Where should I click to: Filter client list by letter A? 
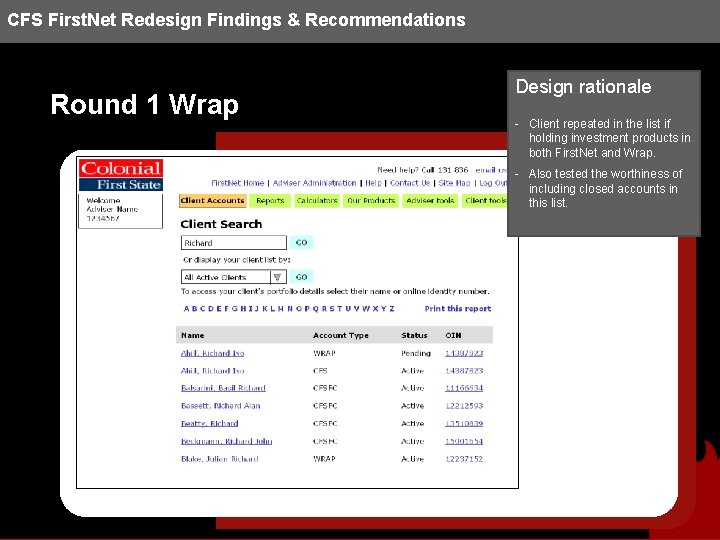point(186,309)
